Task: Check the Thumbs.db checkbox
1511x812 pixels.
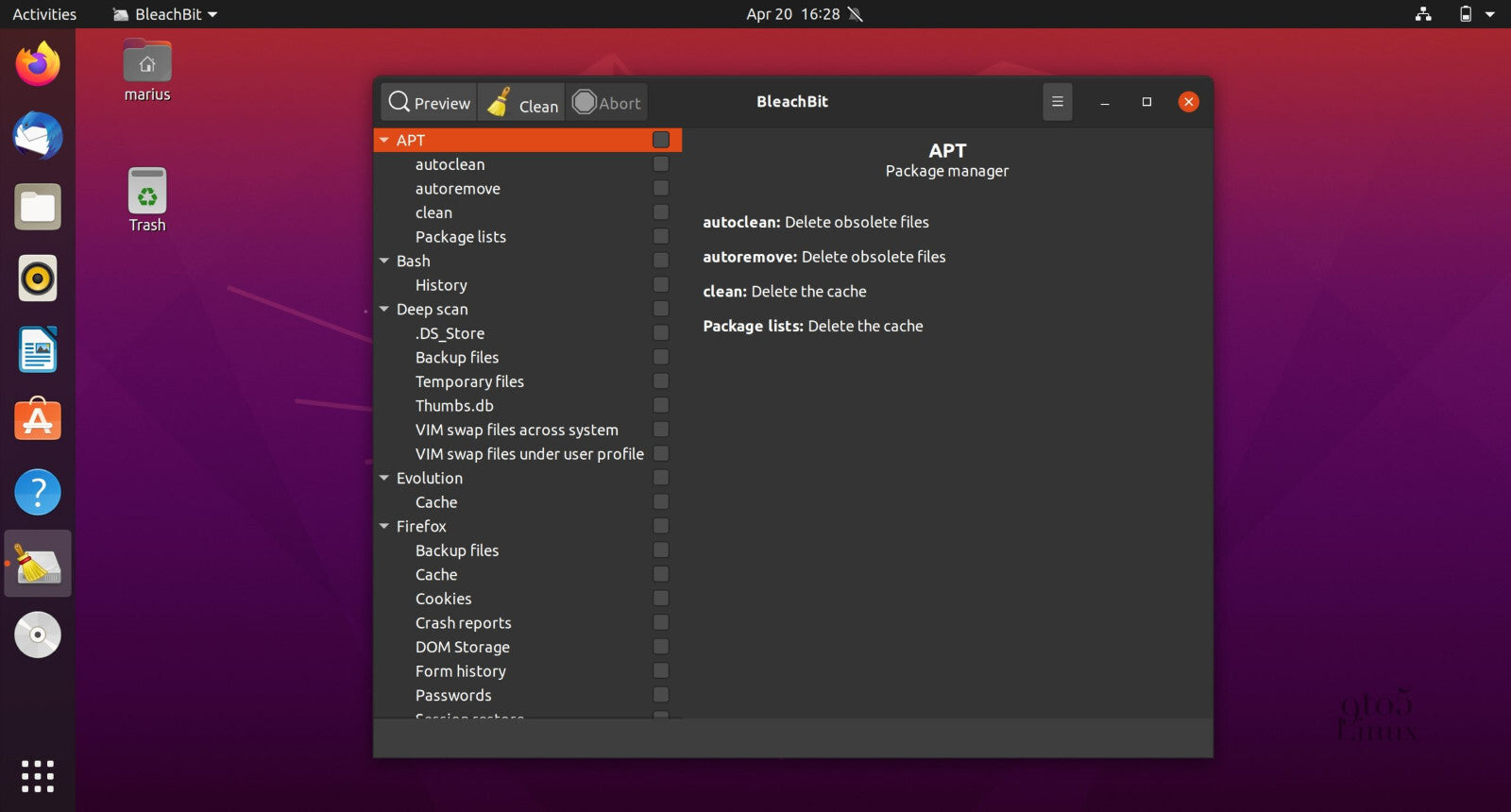Action: (x=661, y=405)
